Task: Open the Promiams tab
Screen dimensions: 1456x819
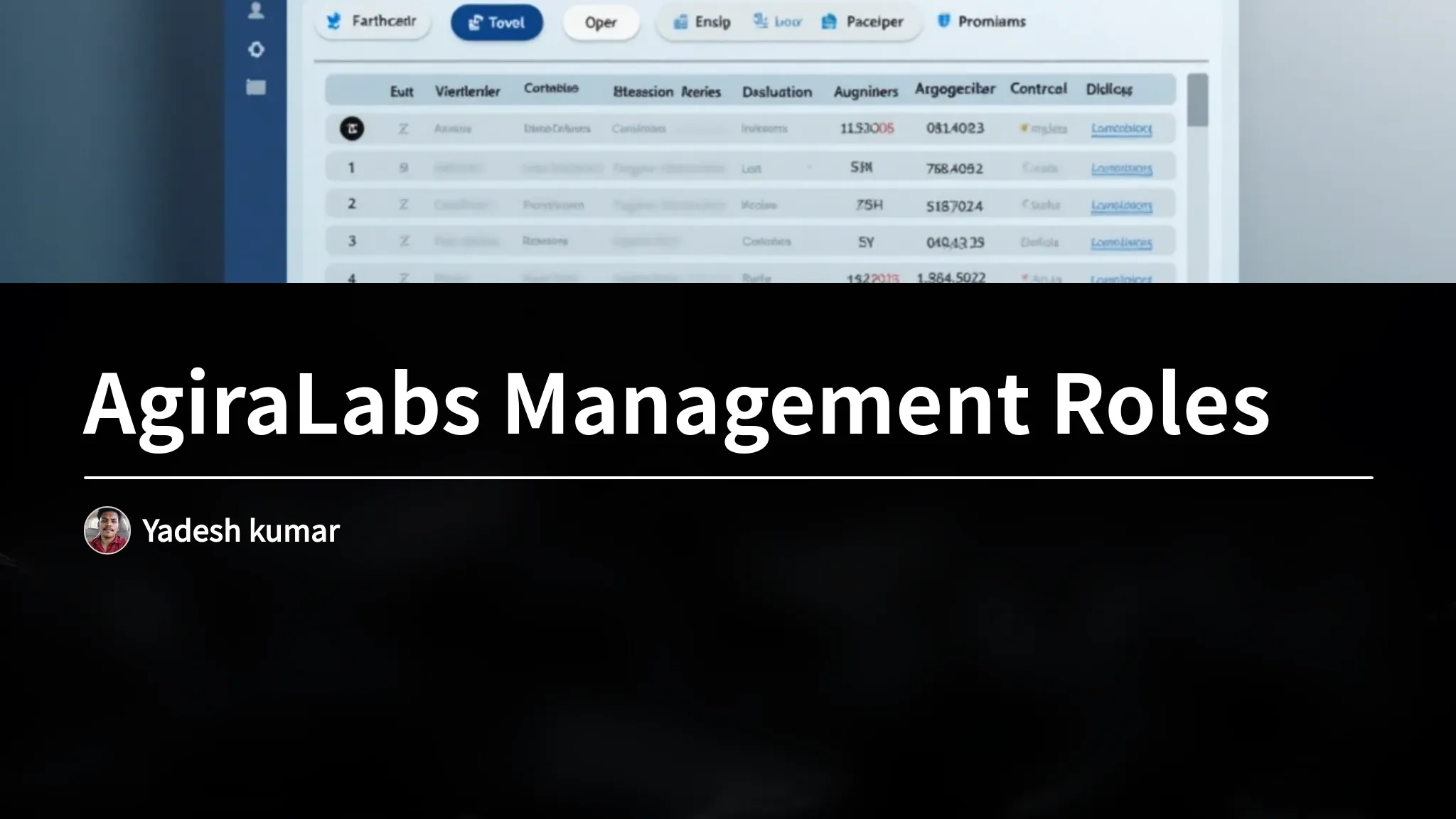Action: [982, 21]
